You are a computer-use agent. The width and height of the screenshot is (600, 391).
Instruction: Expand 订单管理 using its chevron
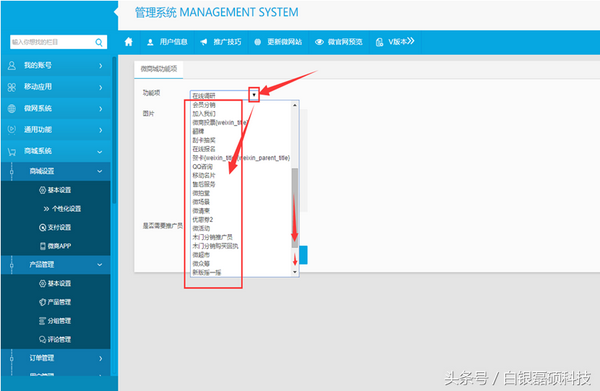point(101,358)
